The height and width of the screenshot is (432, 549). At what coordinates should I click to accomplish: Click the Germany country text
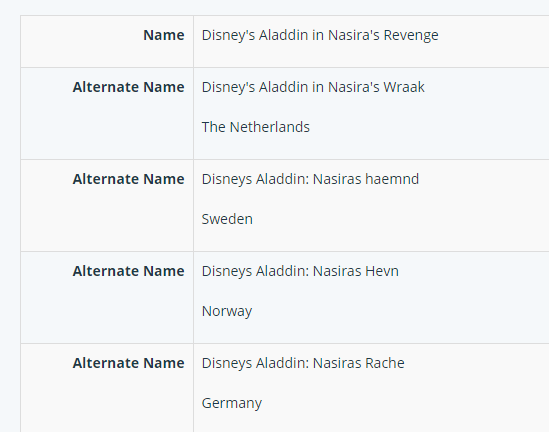[x=231, y=403]
